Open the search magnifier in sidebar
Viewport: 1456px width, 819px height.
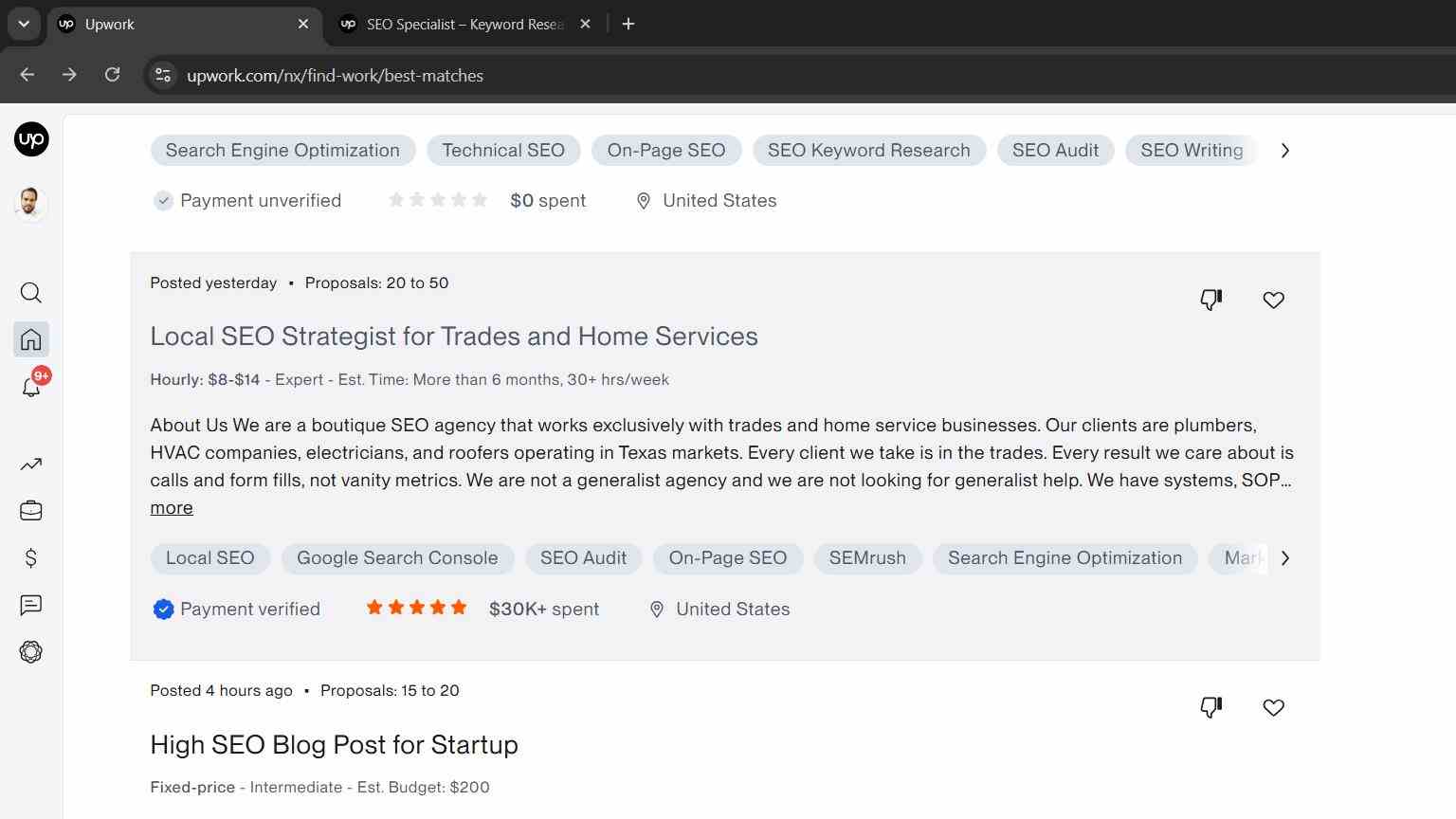[31, 293]
